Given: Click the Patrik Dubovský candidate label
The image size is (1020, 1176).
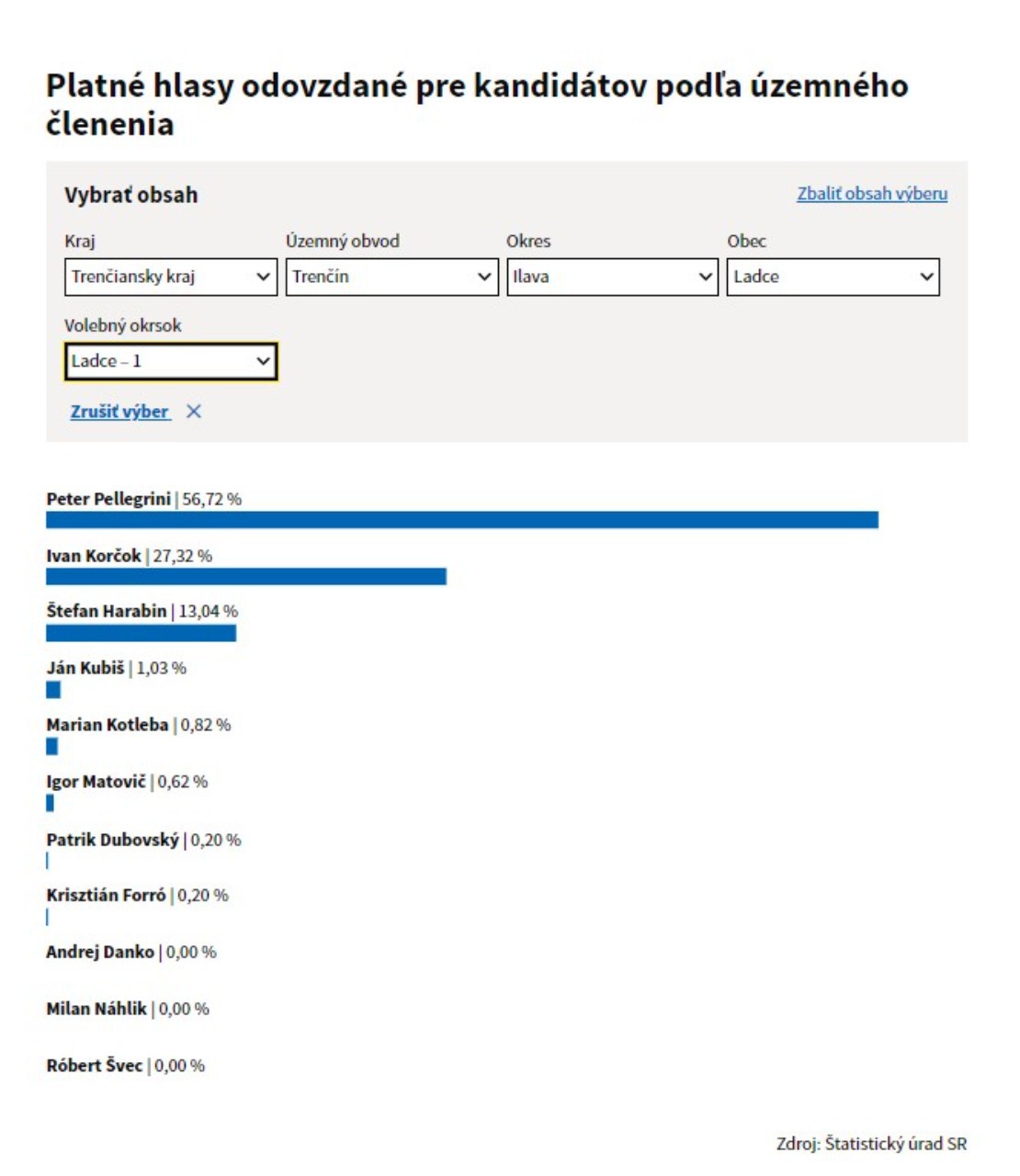Looking at the screenshot, I should (x=113, y=840).
